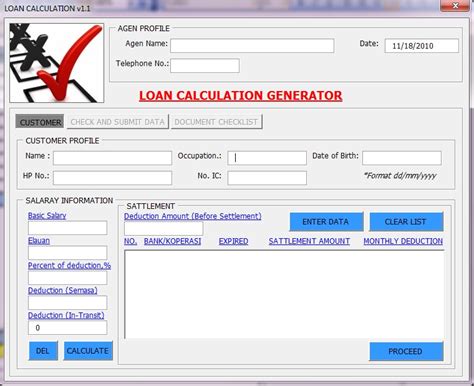Focus the HP No. input field
The width and height of the screenshot is (474, 386).
coord(112,178)
